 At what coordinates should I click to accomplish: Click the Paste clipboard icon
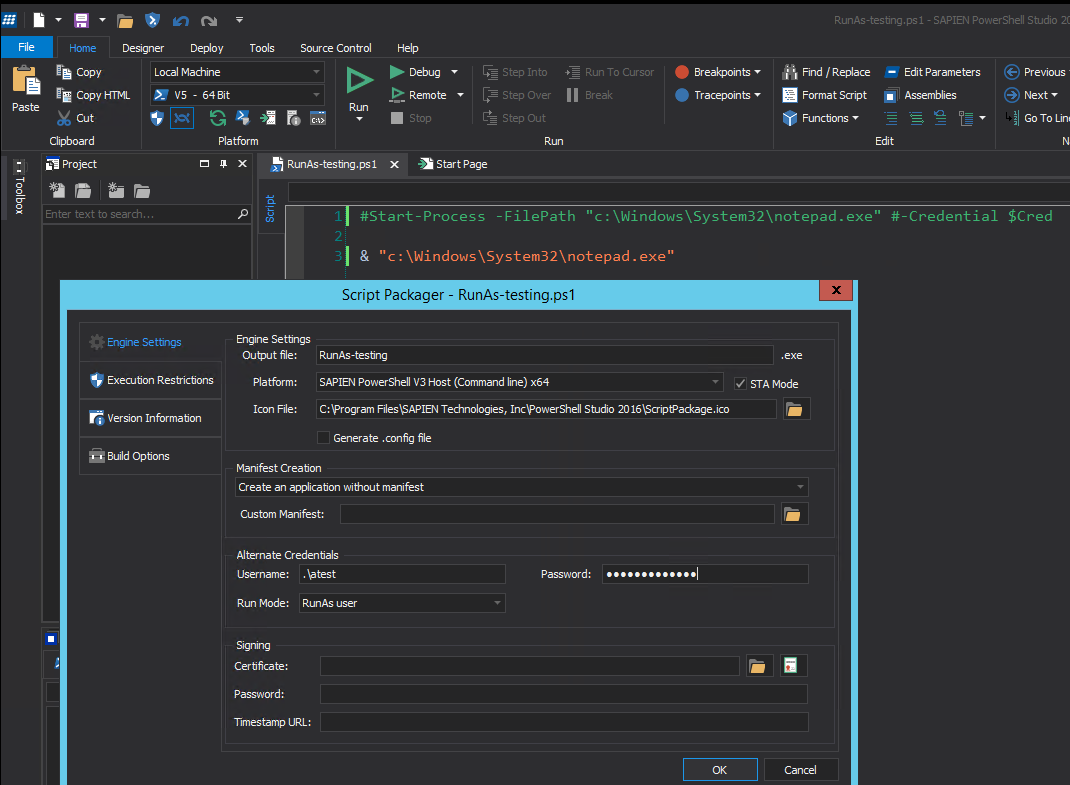click(26, 82)
